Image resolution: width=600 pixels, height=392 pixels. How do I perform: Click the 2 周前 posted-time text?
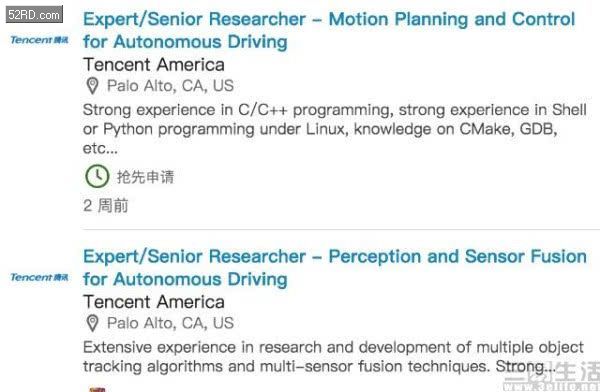tap(106, 206)
